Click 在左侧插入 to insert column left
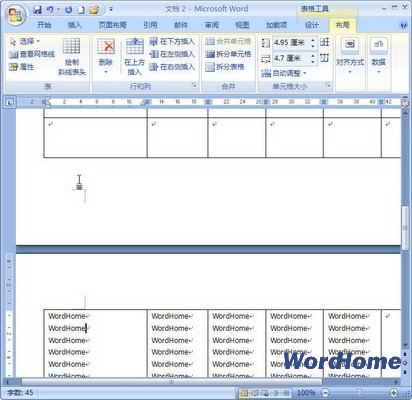Viewport: 412px width, 400px height. [x=172, y=54]
